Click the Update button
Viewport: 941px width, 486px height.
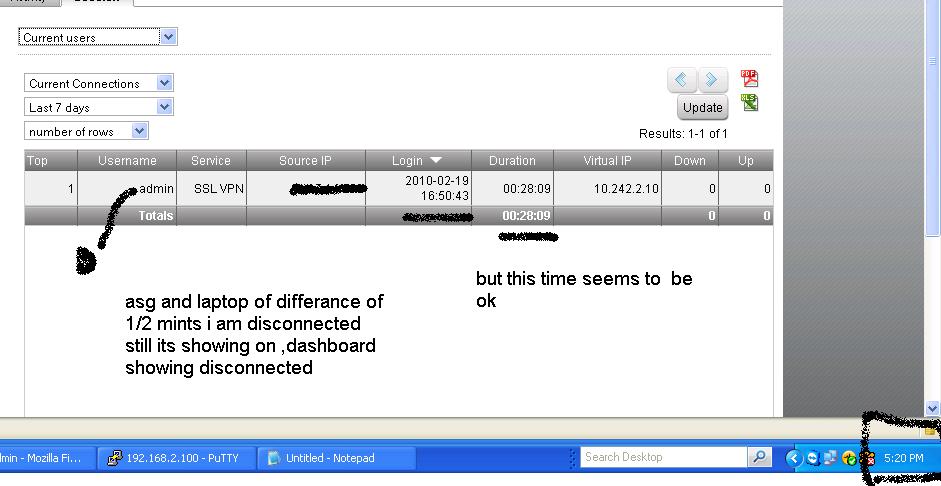[703, 108]
